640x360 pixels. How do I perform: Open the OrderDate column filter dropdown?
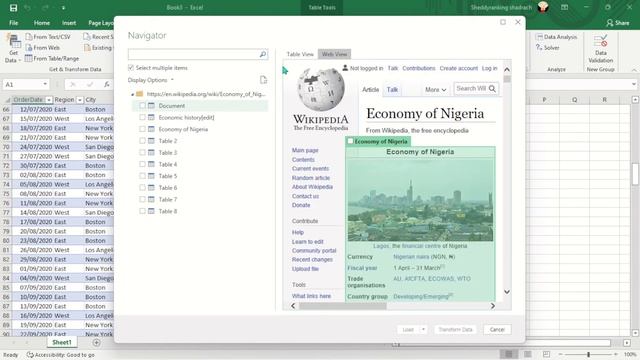[x=49, y=100]
